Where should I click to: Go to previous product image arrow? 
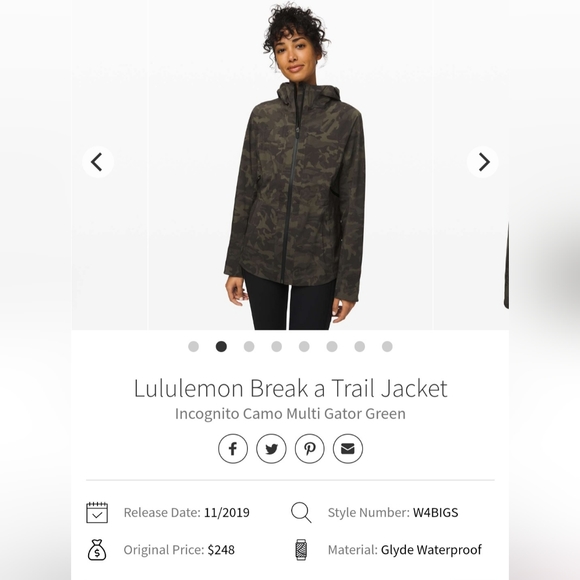click(98, 162)
